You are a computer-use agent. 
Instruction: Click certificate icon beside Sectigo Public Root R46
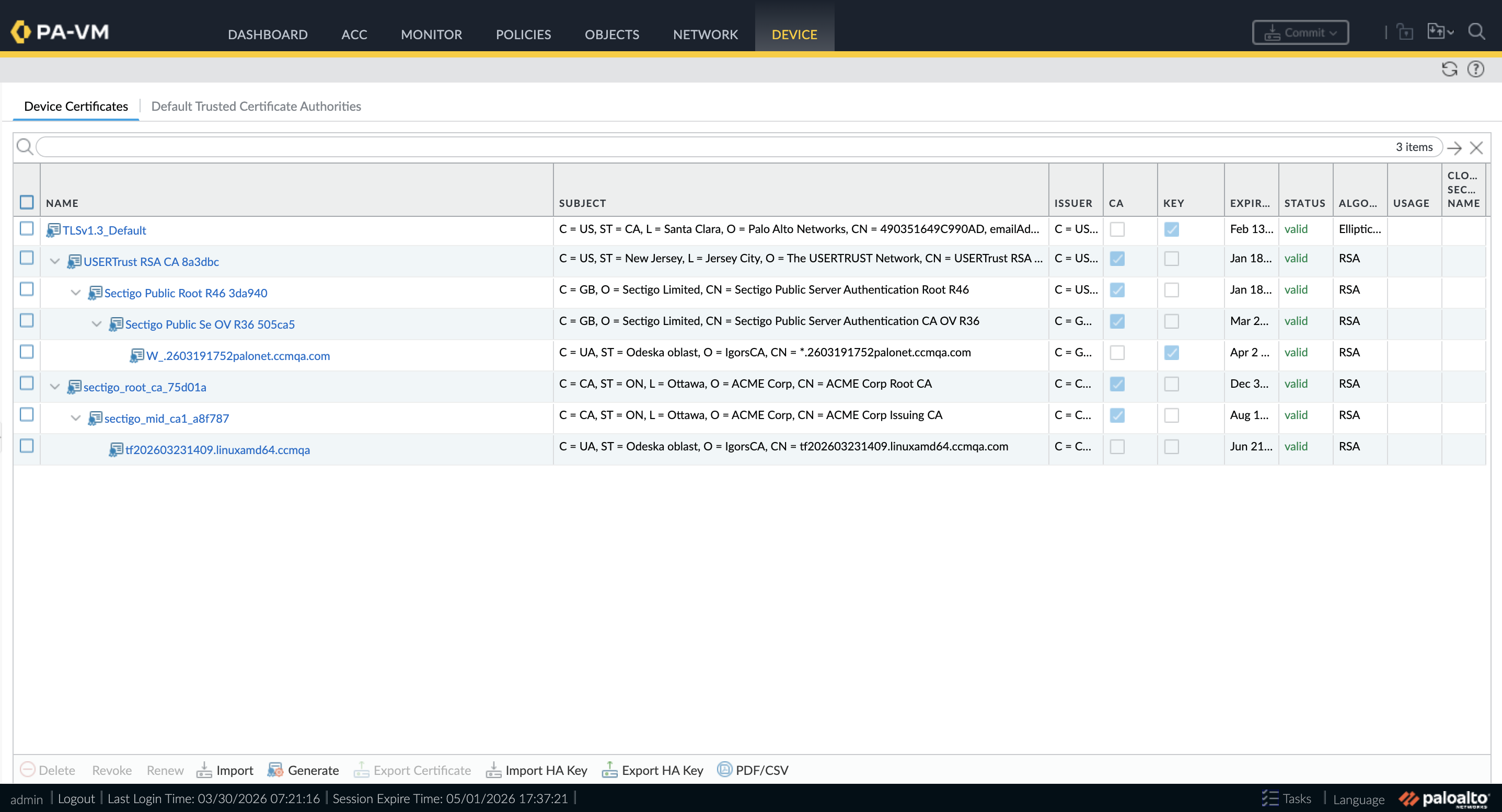[x=95, y=293]
